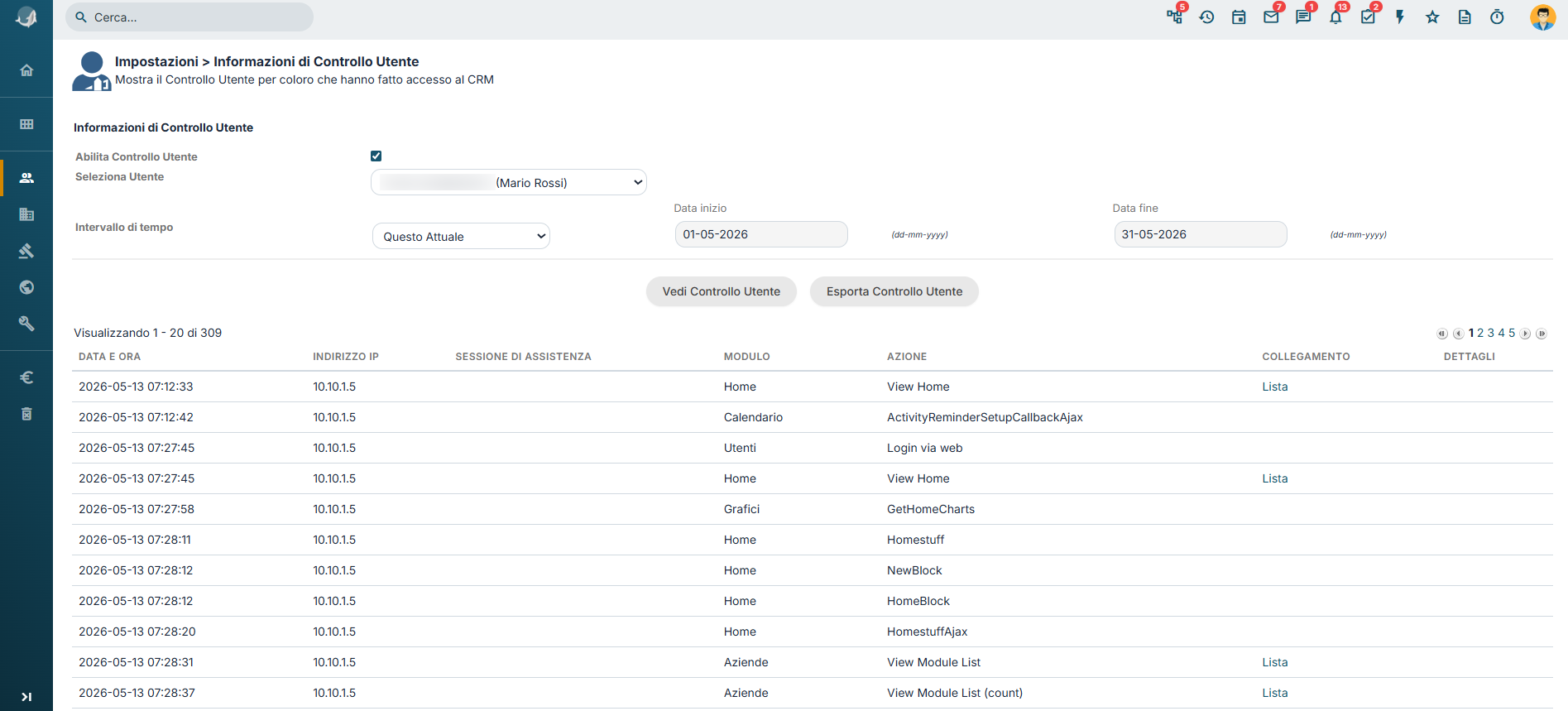Click the SESSIONE DI ASSISTENZA column header
Viewport: 1568px width, 711px height.
pyautogui.click(x=523, y=357)
